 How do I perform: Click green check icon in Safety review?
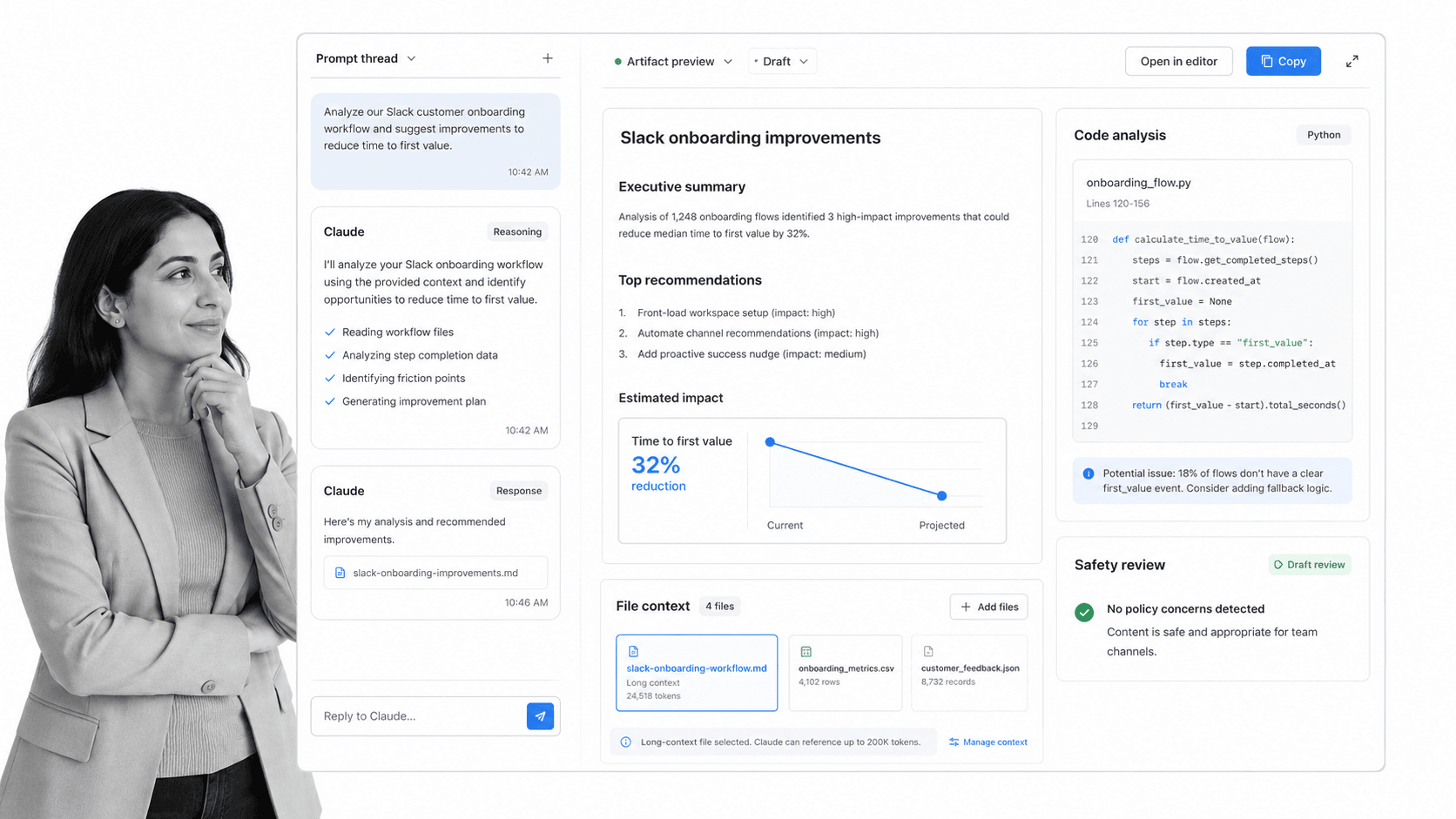(1084, 613)
